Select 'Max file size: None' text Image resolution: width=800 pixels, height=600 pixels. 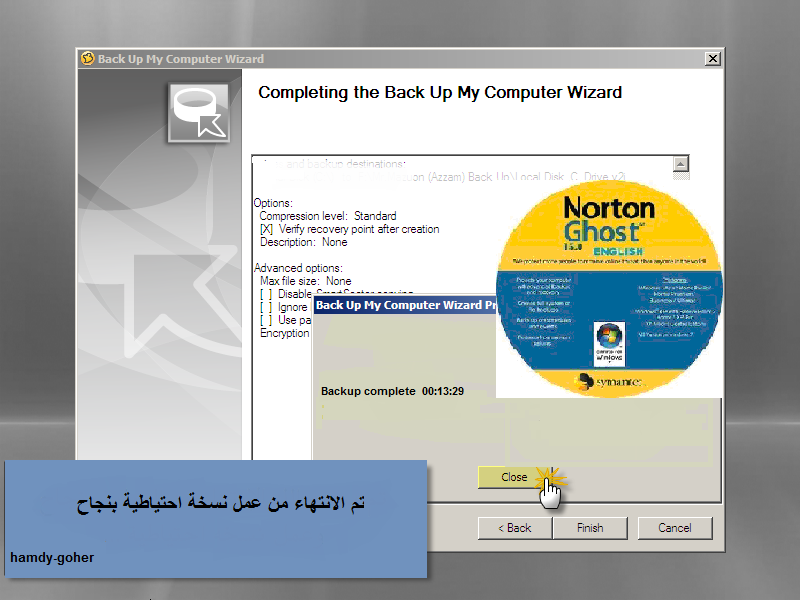pos(306,281)
